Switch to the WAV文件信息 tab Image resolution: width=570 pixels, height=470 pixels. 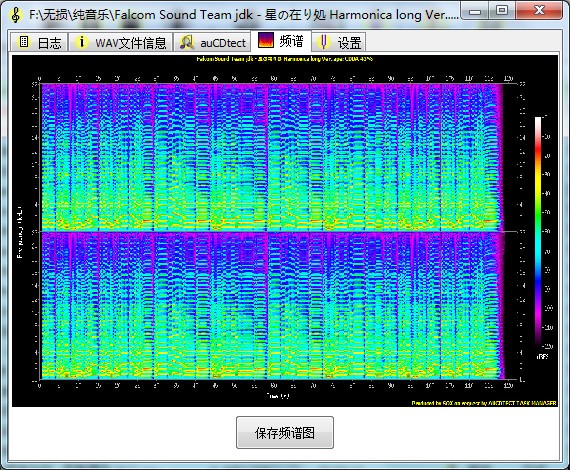(x=120, y=42)
